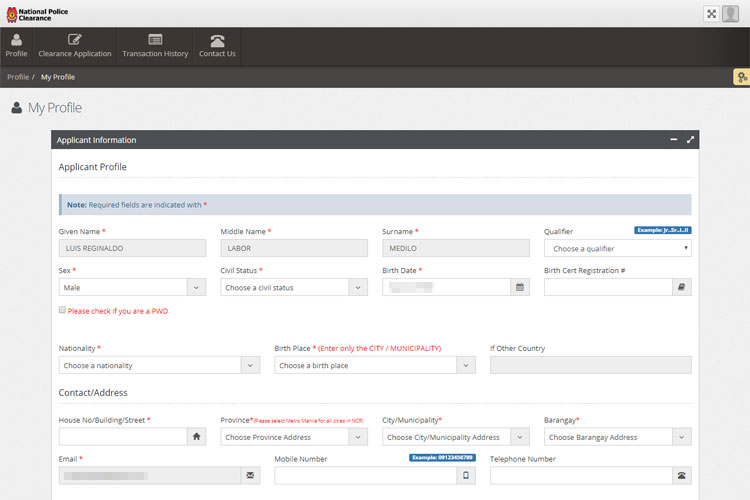Click the mobile phone icon beside Mobile Number
750x500 pixels.
coord(466,476)
